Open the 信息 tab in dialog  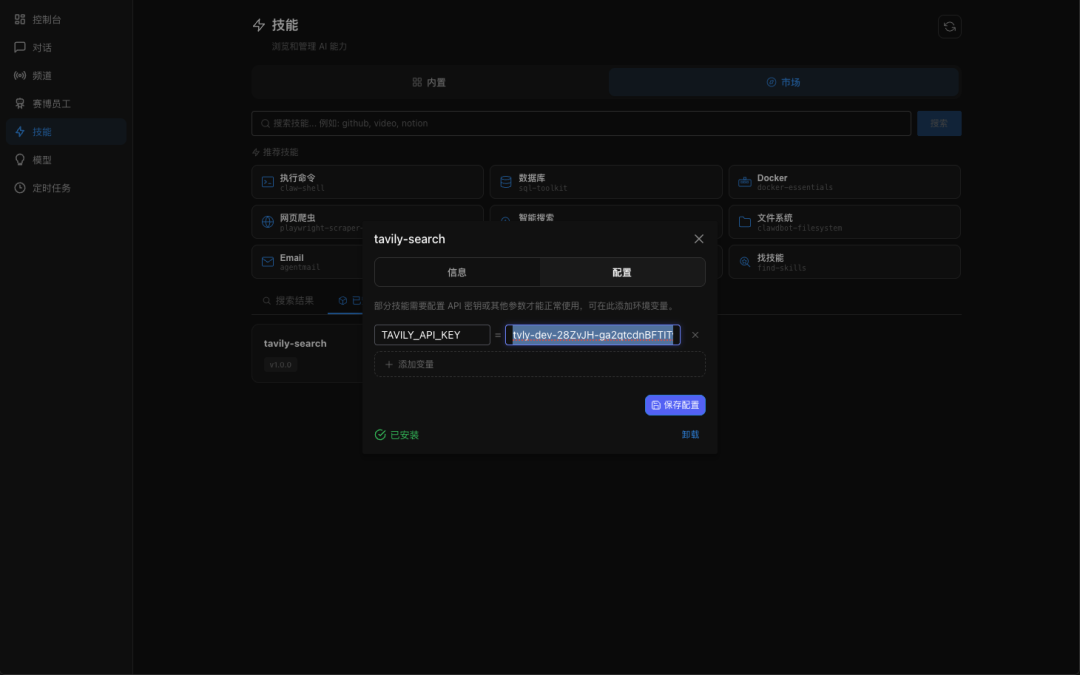(x=457, y=272)
